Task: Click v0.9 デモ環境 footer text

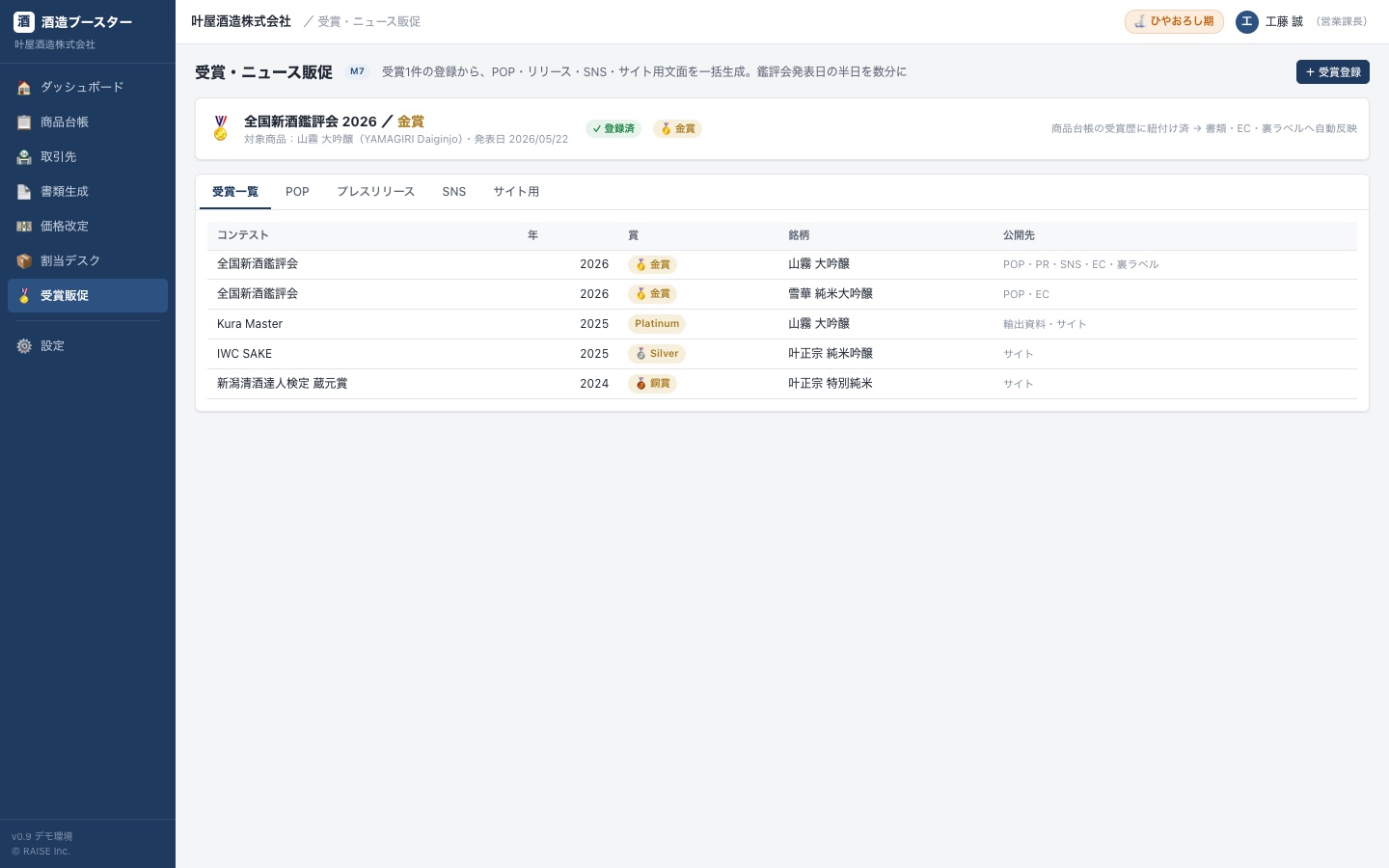Action: click(x=42, y=836)
